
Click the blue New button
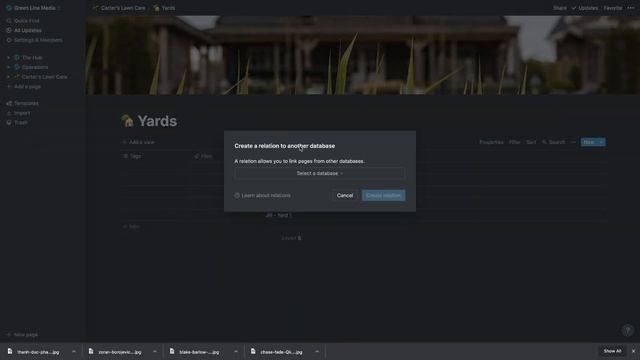[589, 142]
